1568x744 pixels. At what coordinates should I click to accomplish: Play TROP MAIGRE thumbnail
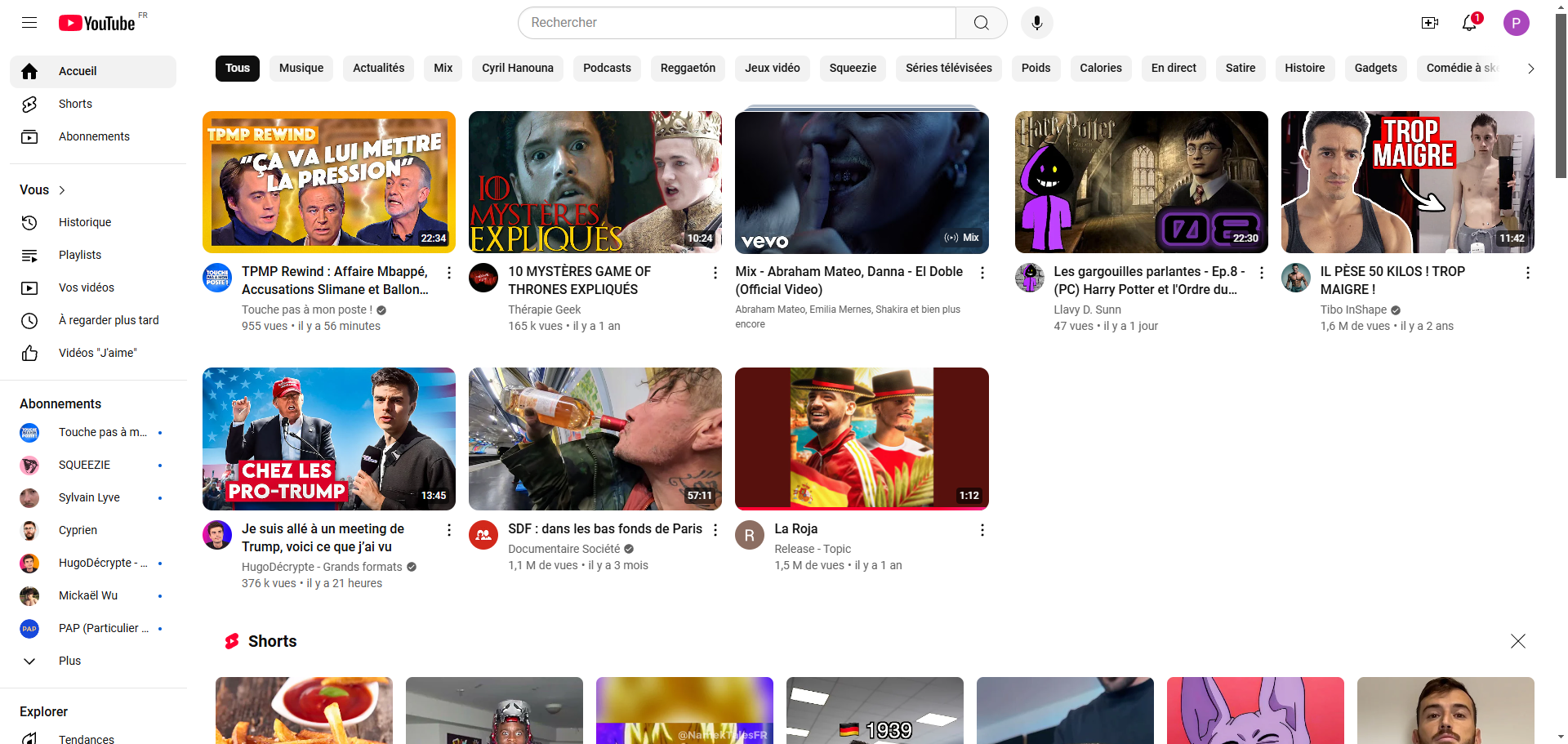[x=1408, y=182]
